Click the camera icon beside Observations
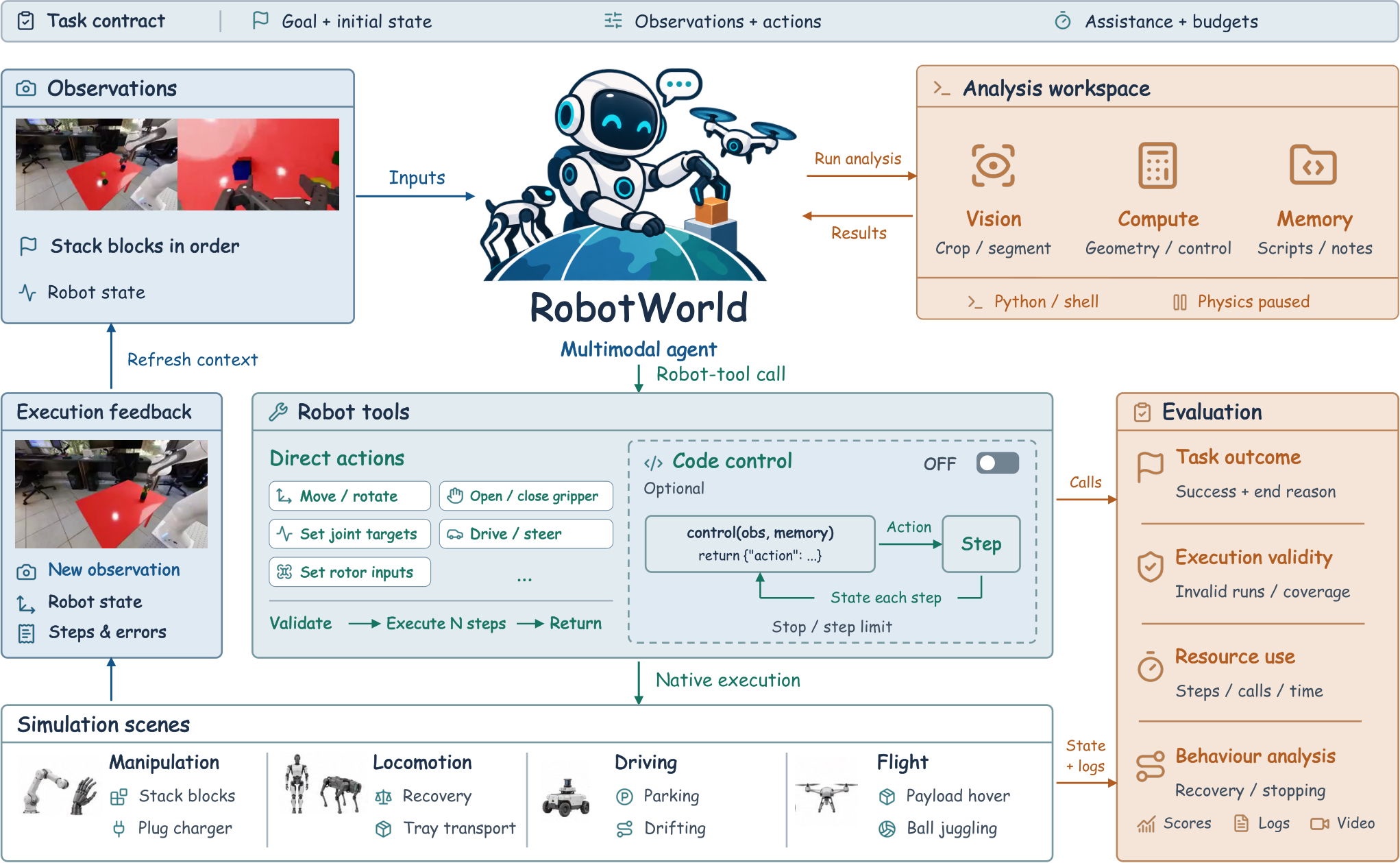Image resolution: width=1400 pixels, height=863 pixels. (26, 88)
